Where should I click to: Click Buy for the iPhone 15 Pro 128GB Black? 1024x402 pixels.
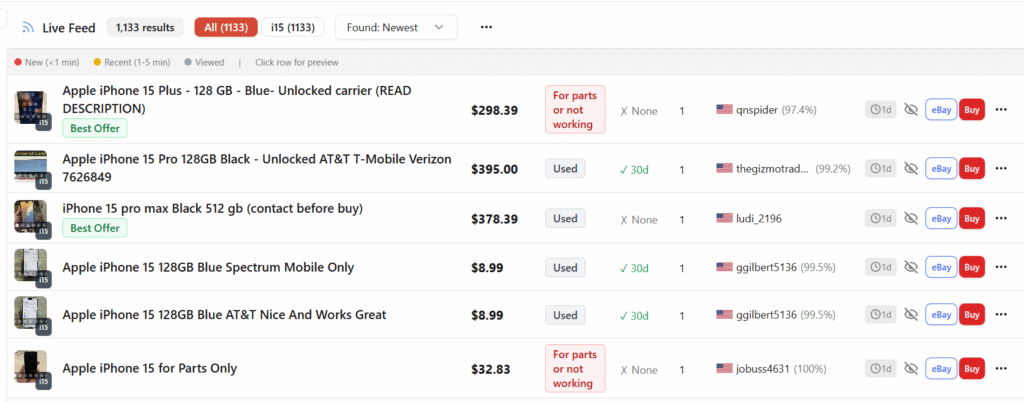click(971, 169)
